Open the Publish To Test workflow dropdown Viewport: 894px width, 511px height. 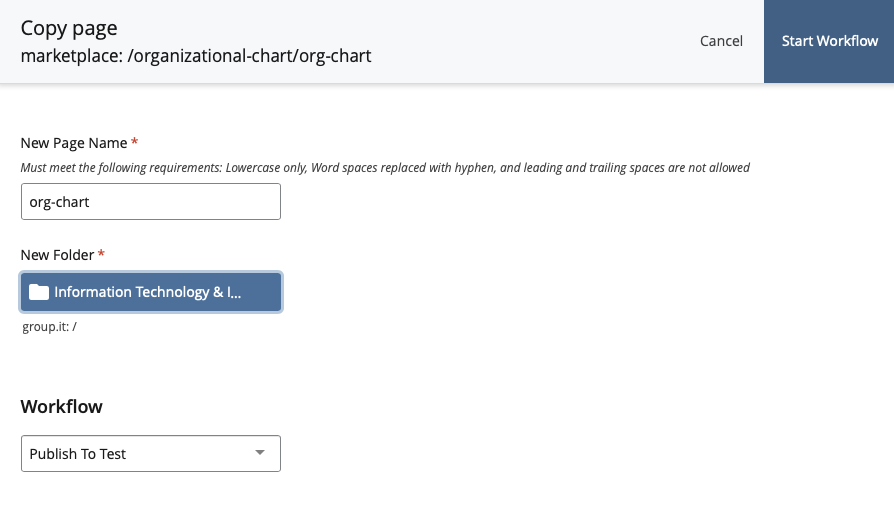[151, 453]
